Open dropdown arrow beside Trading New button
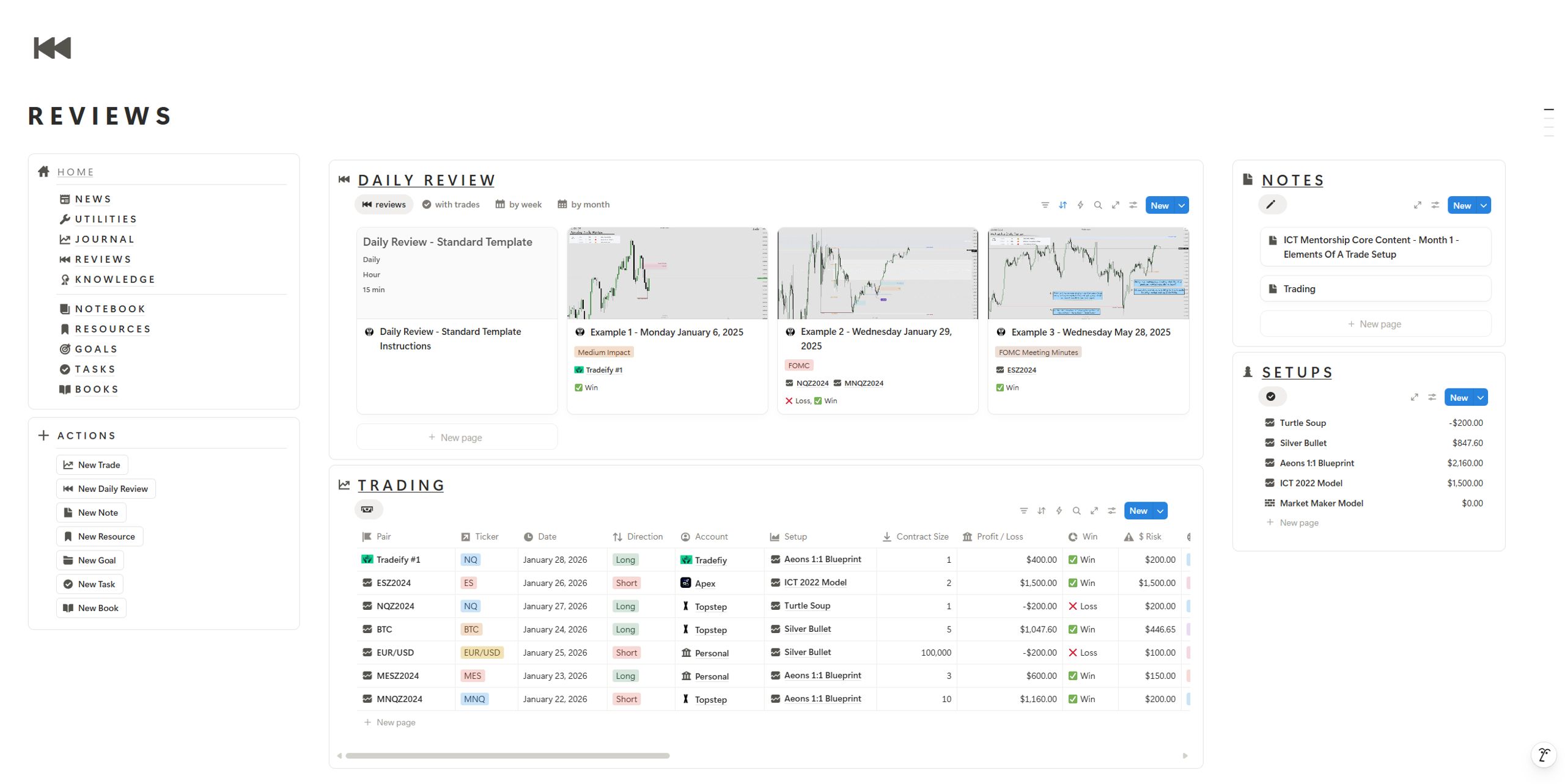The width and height of the screenshot is (1565, 784). (1160, 511)
